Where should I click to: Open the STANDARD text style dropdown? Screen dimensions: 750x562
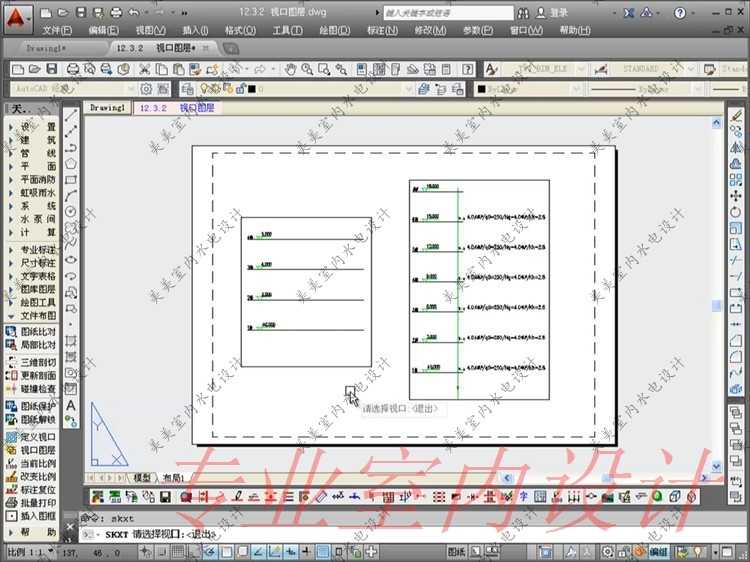[x=646, y=69]
